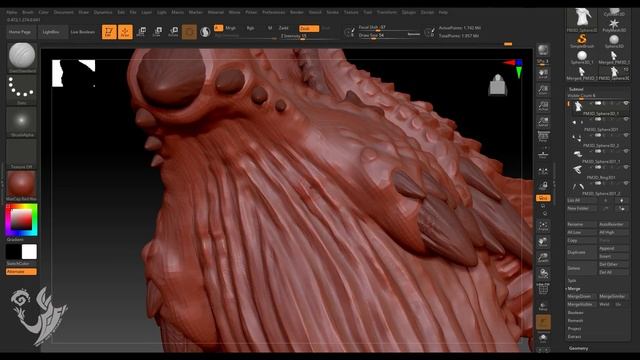Viewport: 640px width, 360px height.
Task: Toggle the Gizmo 3D button
Action: click(189, 32)
